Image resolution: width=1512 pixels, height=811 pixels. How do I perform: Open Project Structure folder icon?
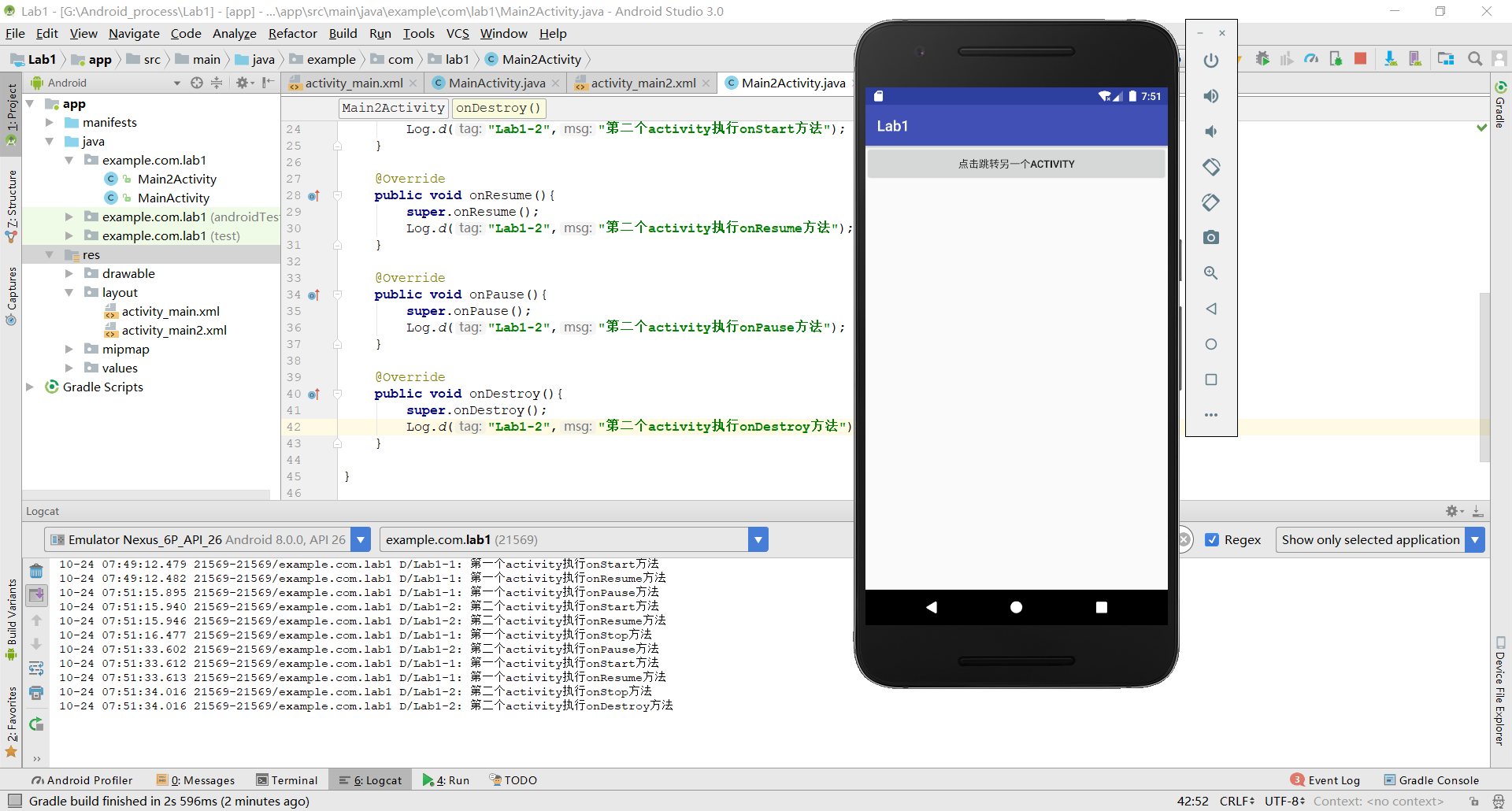click(x=1446, y=59)
